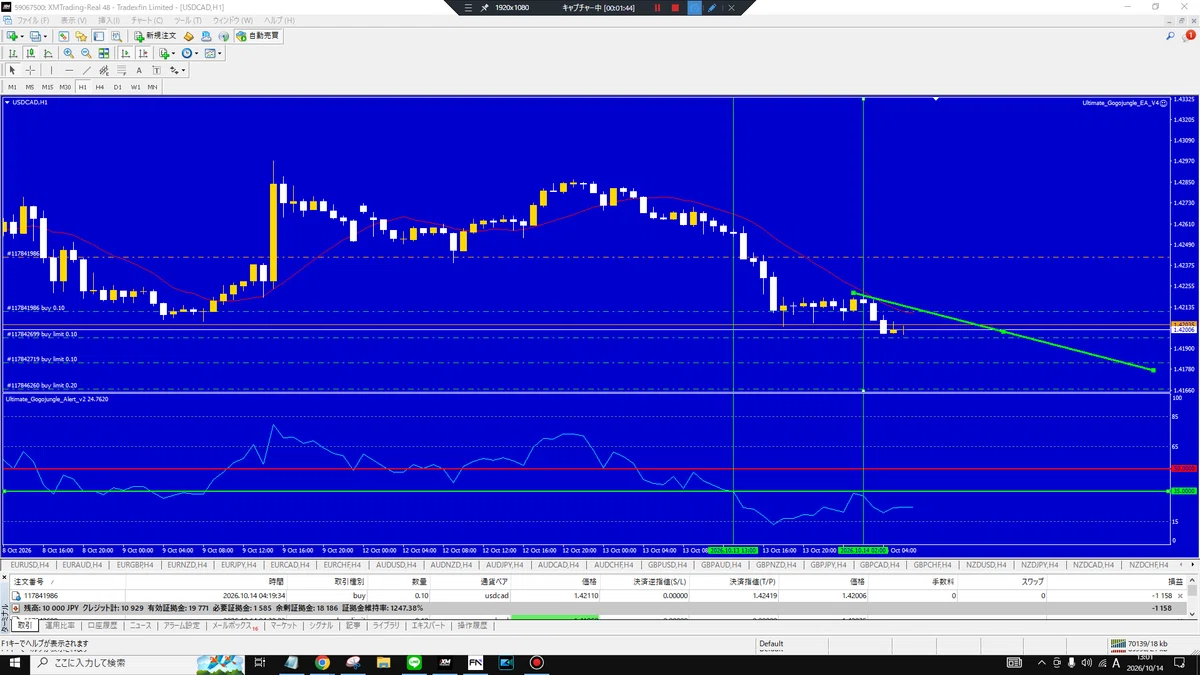Pause the screen capture recording
This screenshot has height=675, width=1200.
click(x=658, y=7)
